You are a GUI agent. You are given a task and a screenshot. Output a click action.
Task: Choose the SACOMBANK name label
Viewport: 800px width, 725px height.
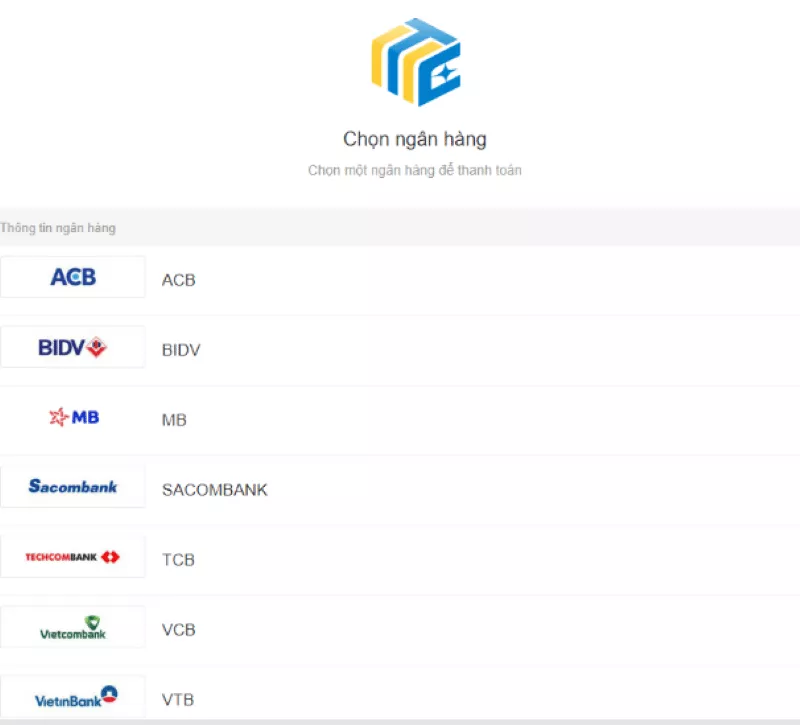coord(215,490)
